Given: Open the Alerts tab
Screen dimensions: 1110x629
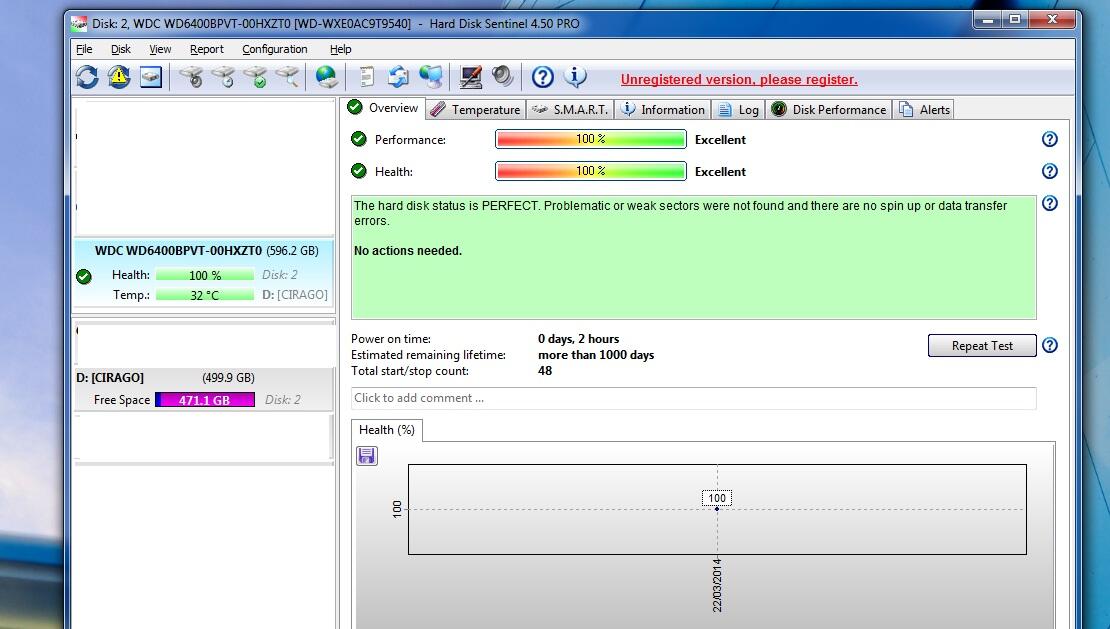Looking at the screenshot, I should 925,110.
